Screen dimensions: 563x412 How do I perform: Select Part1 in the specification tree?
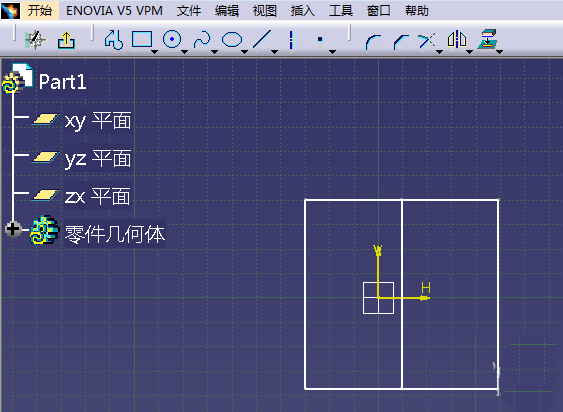[62, 82]
